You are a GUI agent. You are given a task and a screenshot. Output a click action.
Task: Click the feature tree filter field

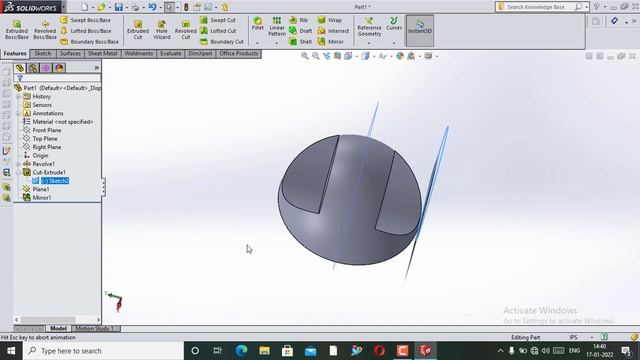[x=58, y=78]
